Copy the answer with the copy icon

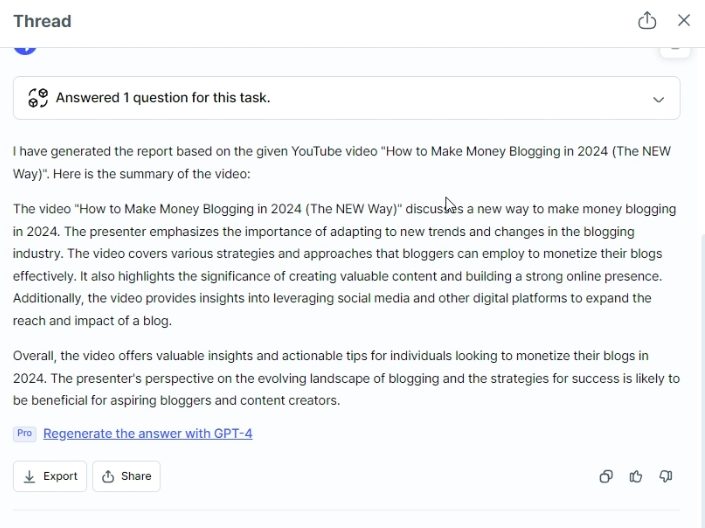coord(606,476)
